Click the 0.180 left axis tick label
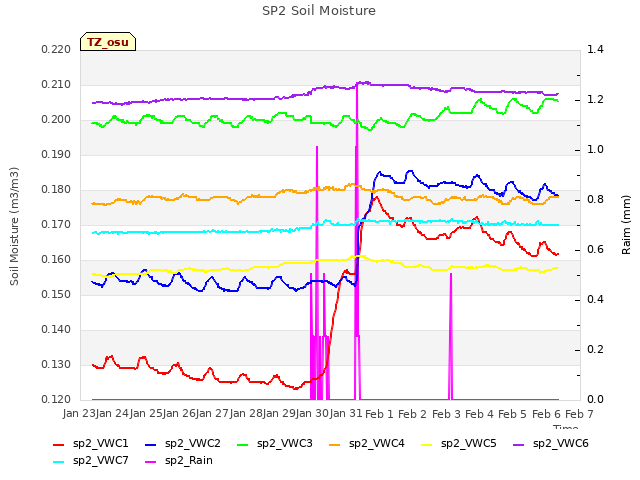 tap(56, 190)
